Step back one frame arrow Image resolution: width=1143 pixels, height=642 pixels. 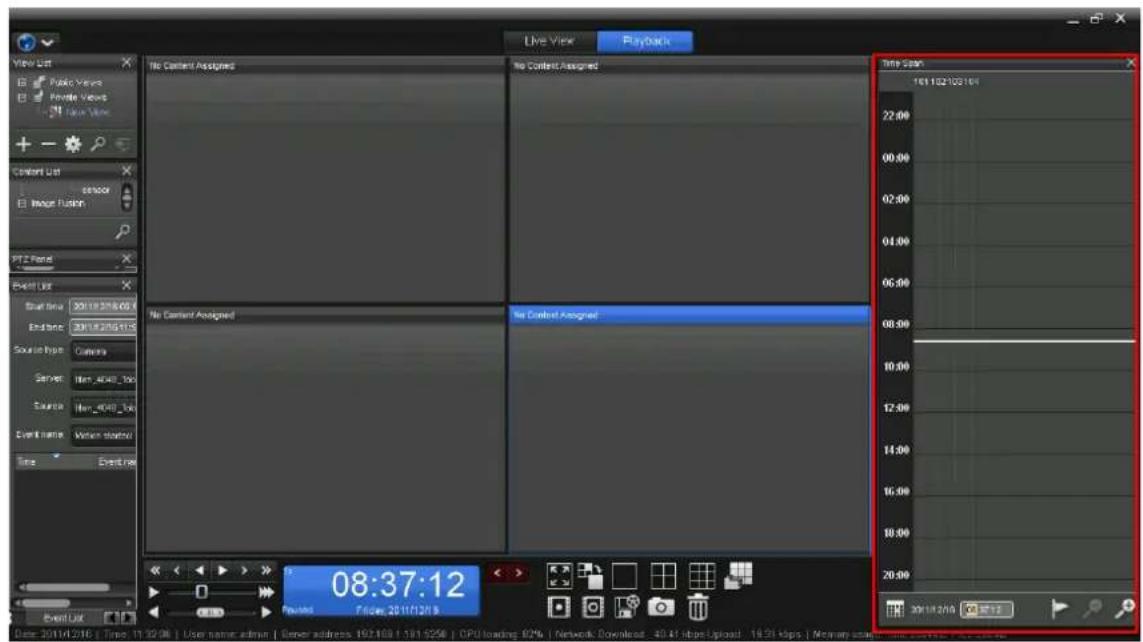coord(176,571)
